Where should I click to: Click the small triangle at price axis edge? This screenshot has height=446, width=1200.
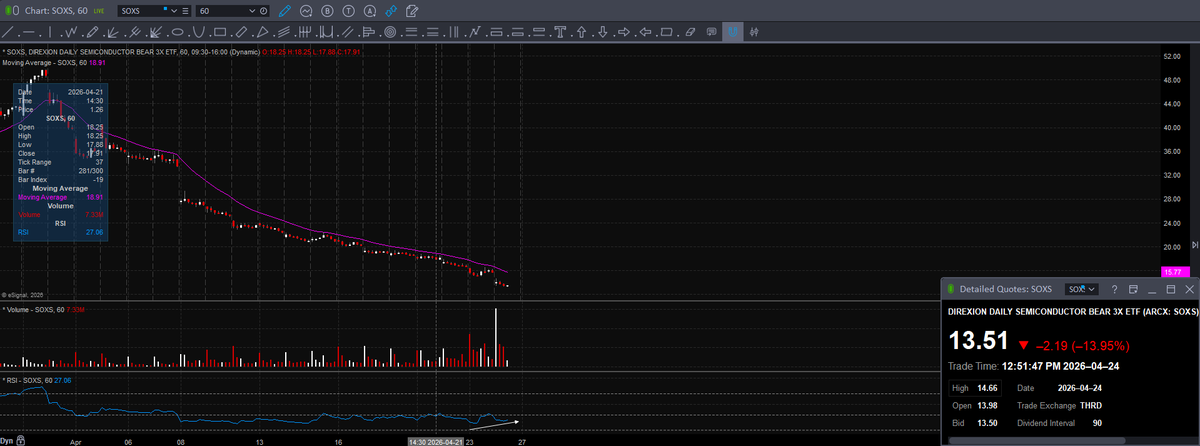pyautogui.click(x=1195, y=244)
